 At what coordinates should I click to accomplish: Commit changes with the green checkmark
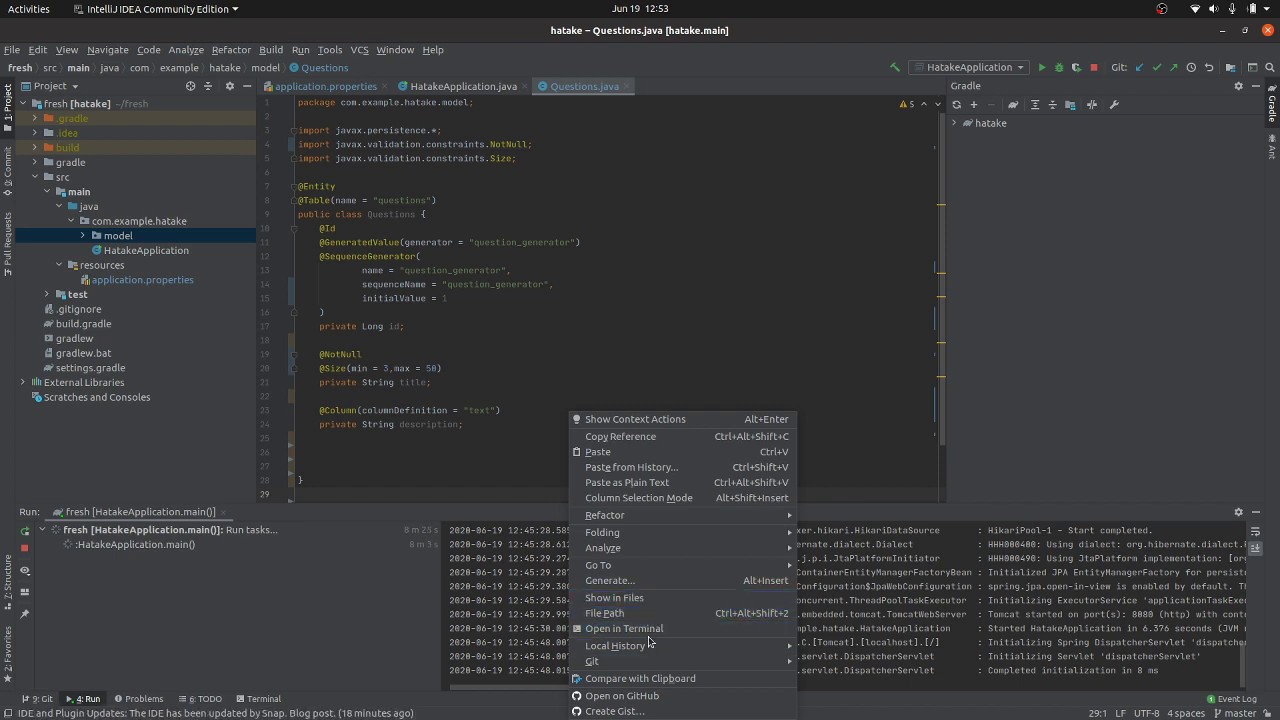coord(1157,67)
